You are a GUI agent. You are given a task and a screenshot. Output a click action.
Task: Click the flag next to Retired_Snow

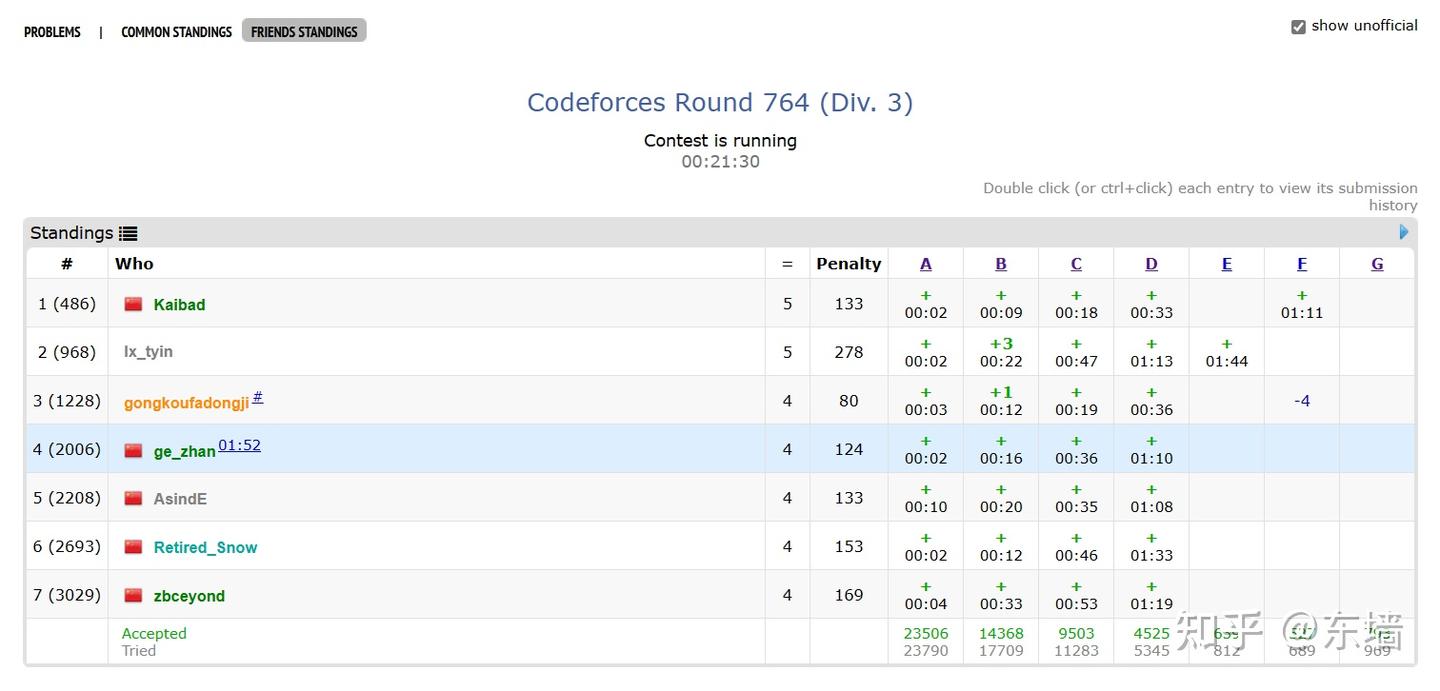click(x=133, y=547)
